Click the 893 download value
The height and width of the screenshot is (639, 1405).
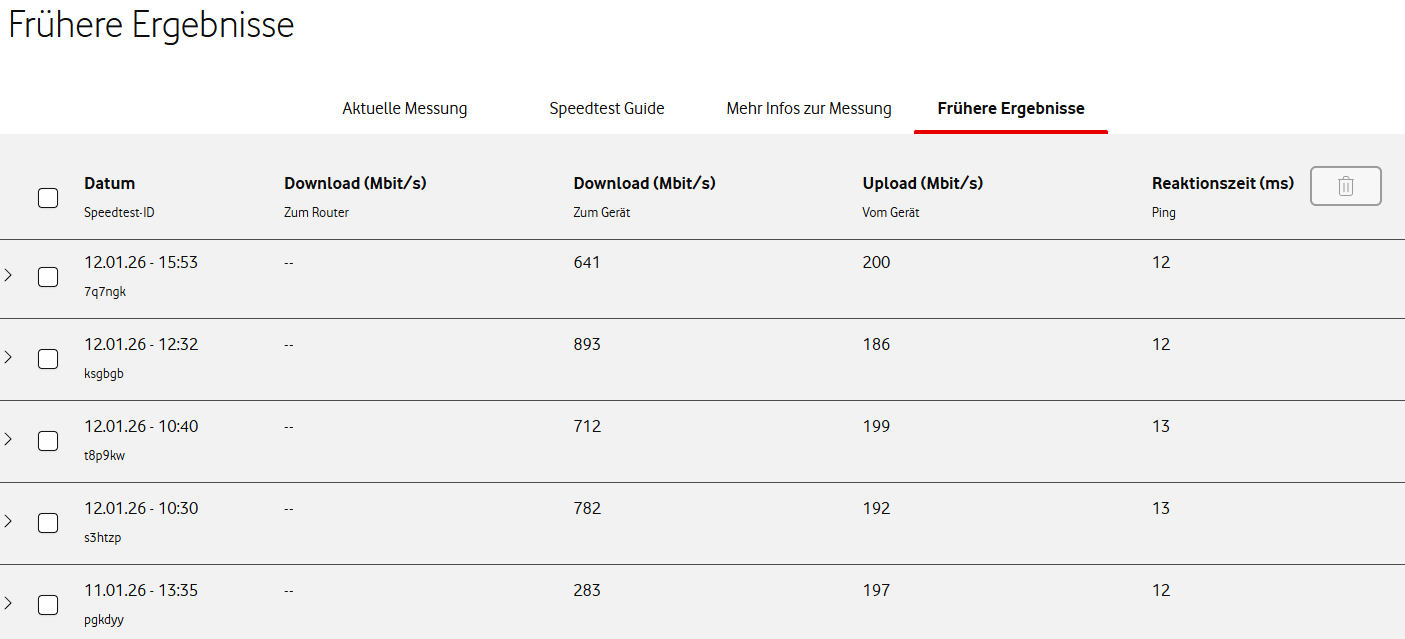pos(587,344)
